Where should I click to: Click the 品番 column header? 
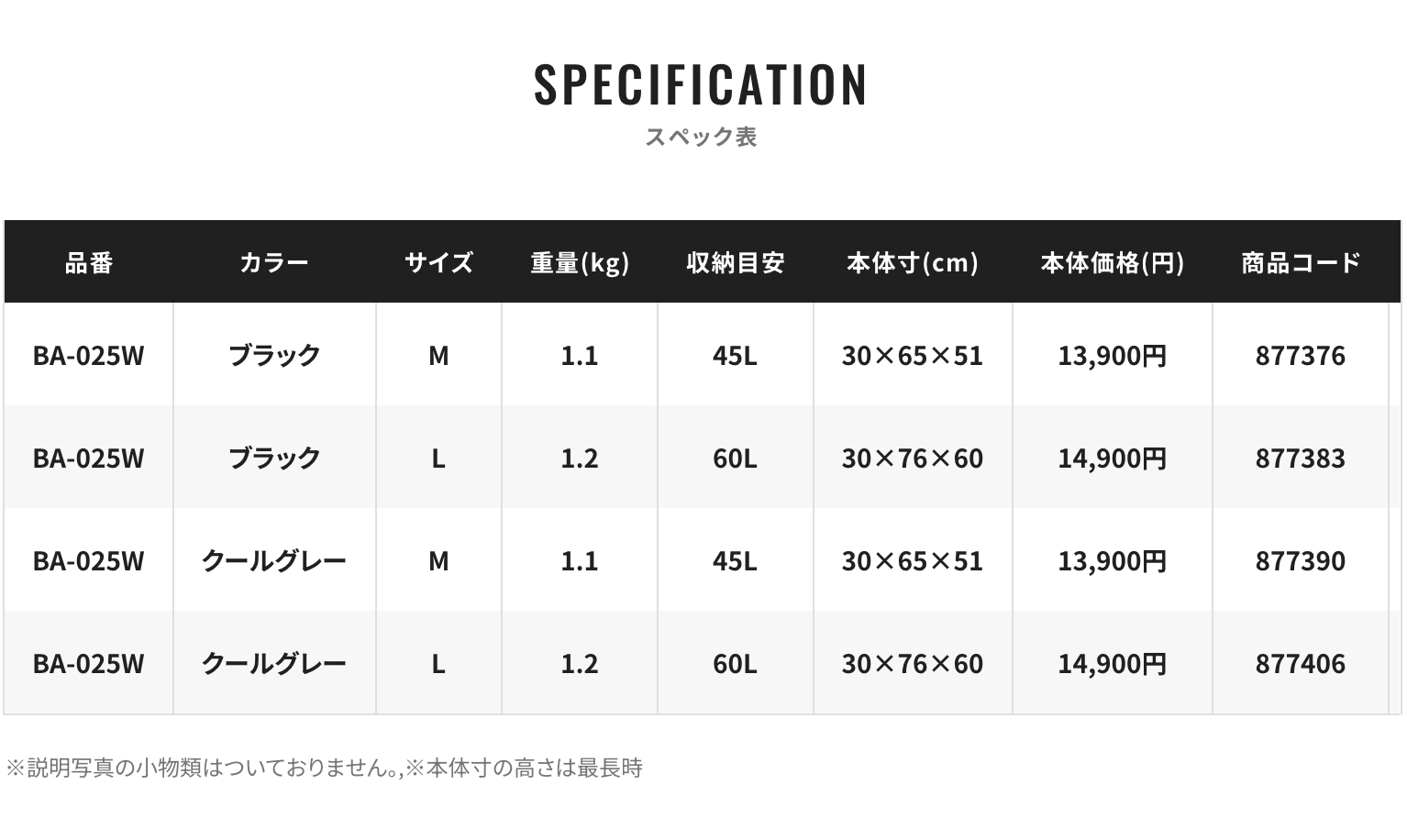point(89,263)
